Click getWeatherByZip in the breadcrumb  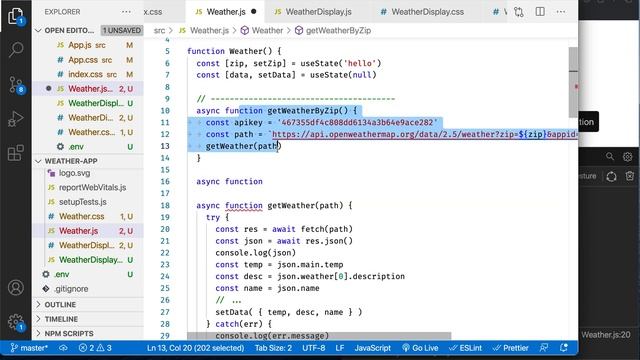(338, 31)
